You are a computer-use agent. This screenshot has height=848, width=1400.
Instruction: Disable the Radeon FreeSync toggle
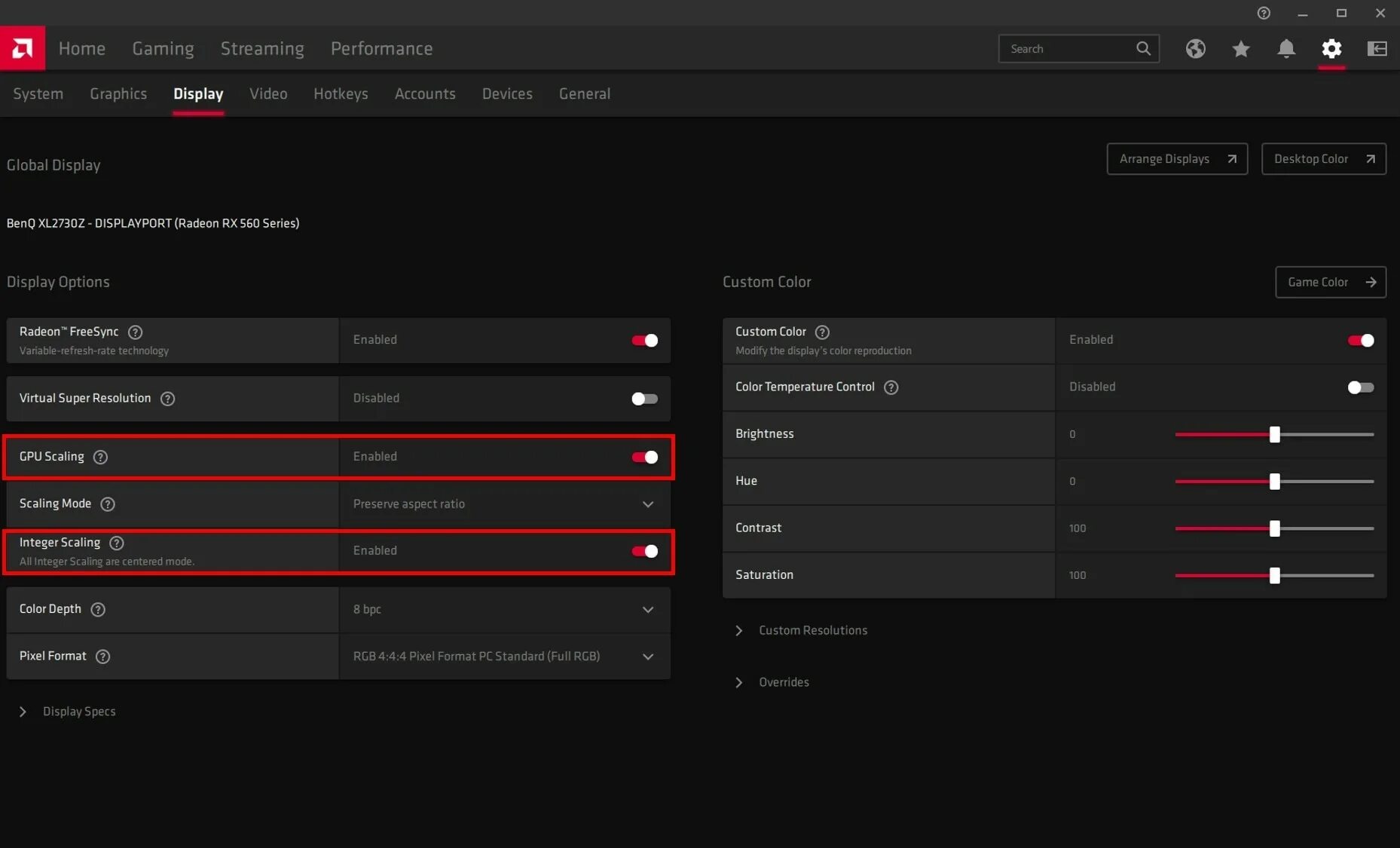[645, 341]
